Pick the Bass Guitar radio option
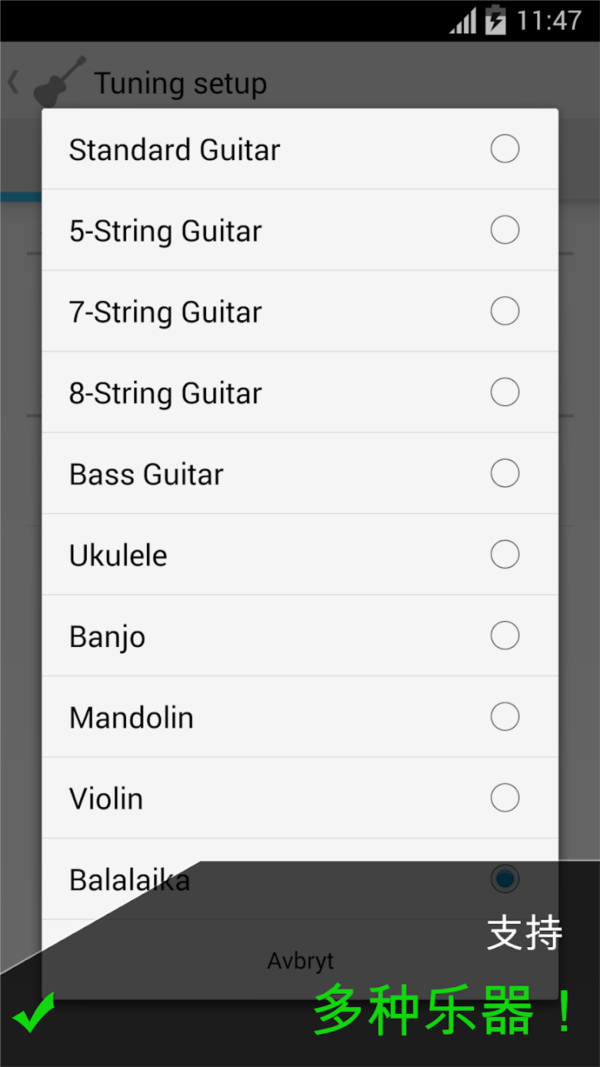 (505, 474)
